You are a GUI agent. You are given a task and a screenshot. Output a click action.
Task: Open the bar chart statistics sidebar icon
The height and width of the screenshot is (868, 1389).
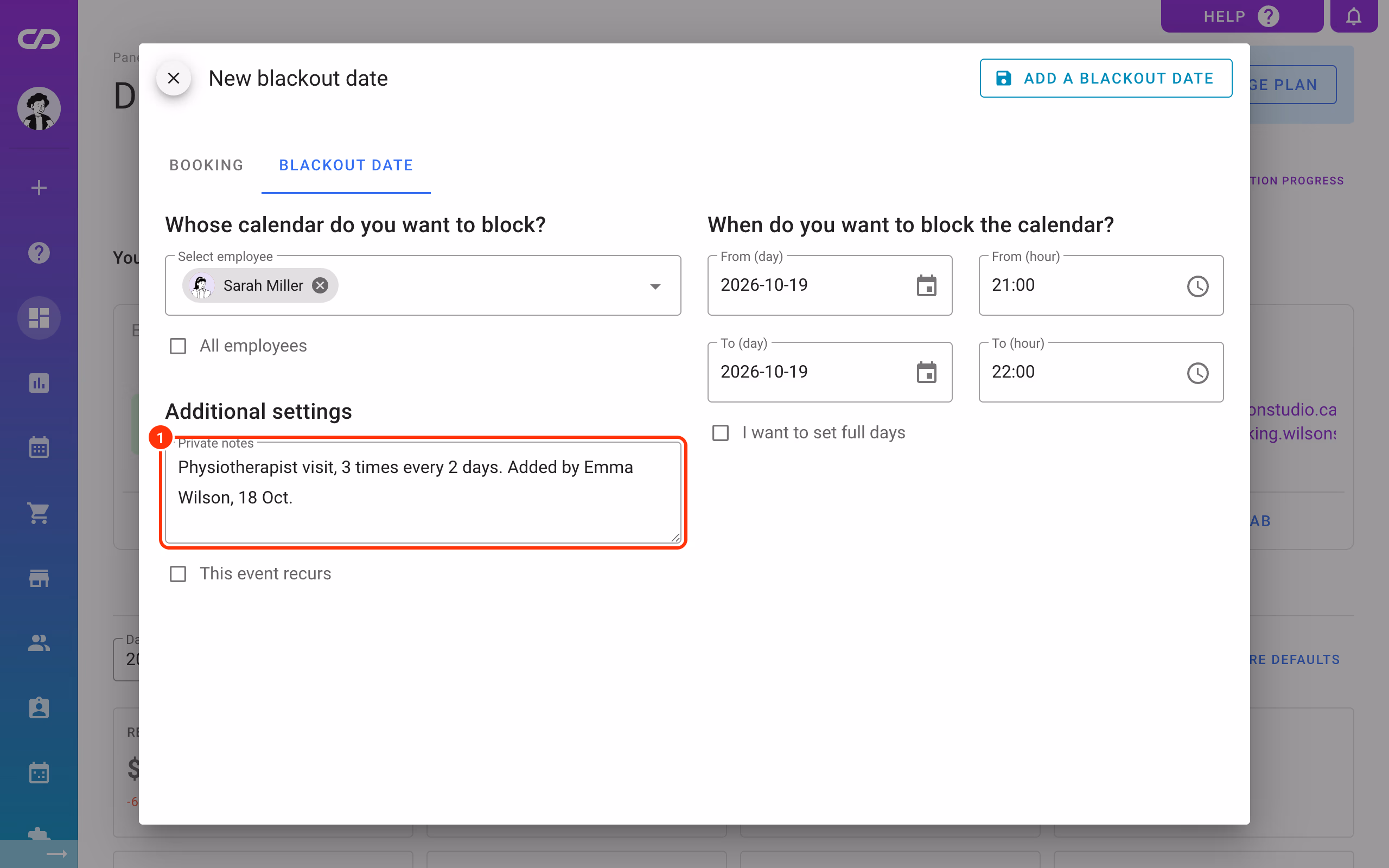(x=39, y=383)
